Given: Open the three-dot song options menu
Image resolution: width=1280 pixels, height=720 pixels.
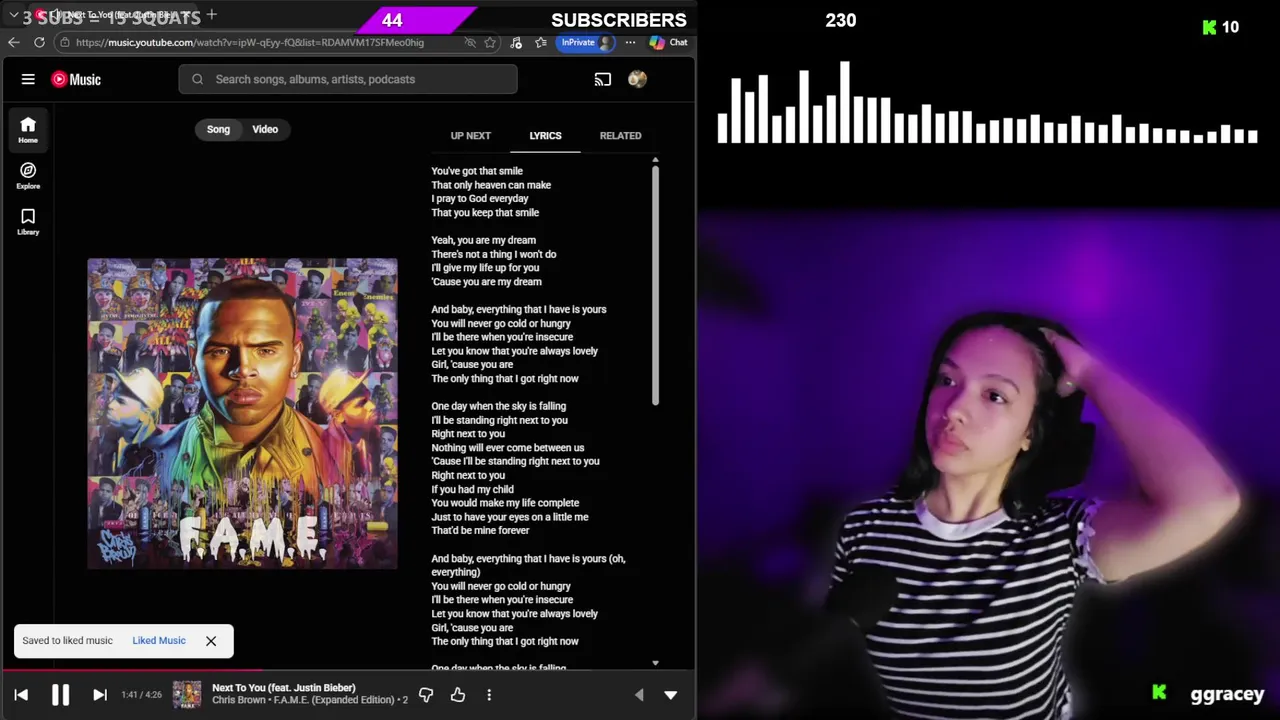Looking at the screenshot, I should tap(489, 695).
